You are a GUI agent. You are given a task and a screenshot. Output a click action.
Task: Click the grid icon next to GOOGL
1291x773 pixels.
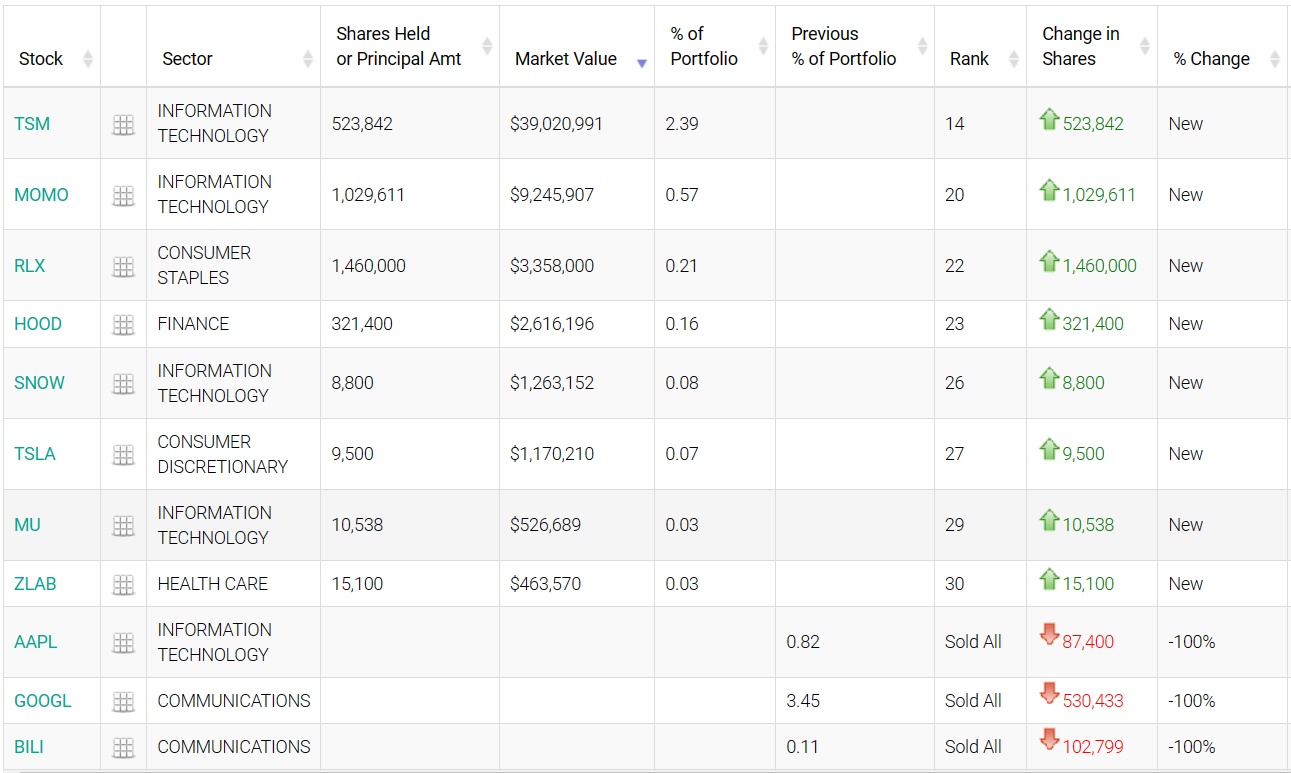123,702
